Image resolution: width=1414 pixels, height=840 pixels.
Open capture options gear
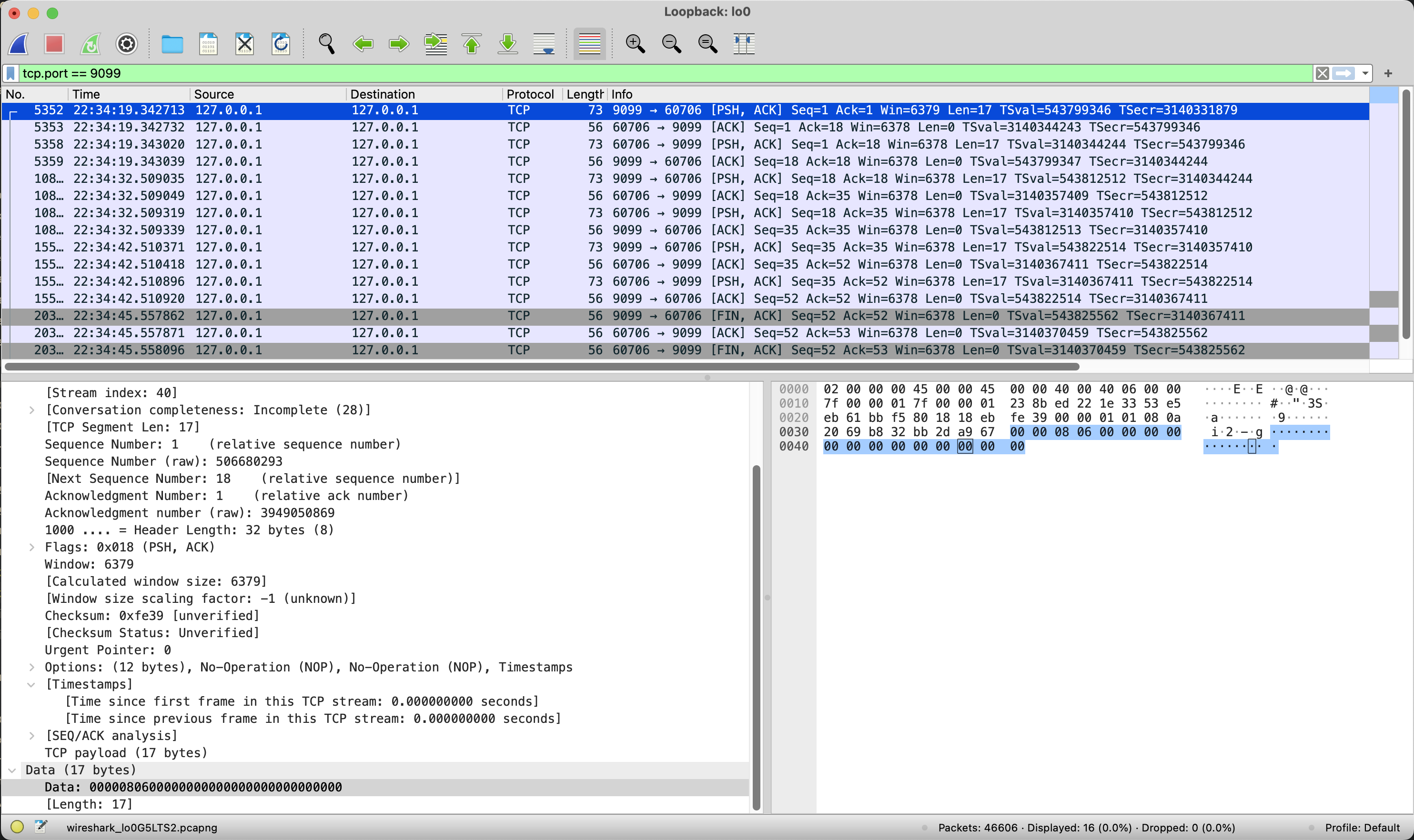click(127, 44)
